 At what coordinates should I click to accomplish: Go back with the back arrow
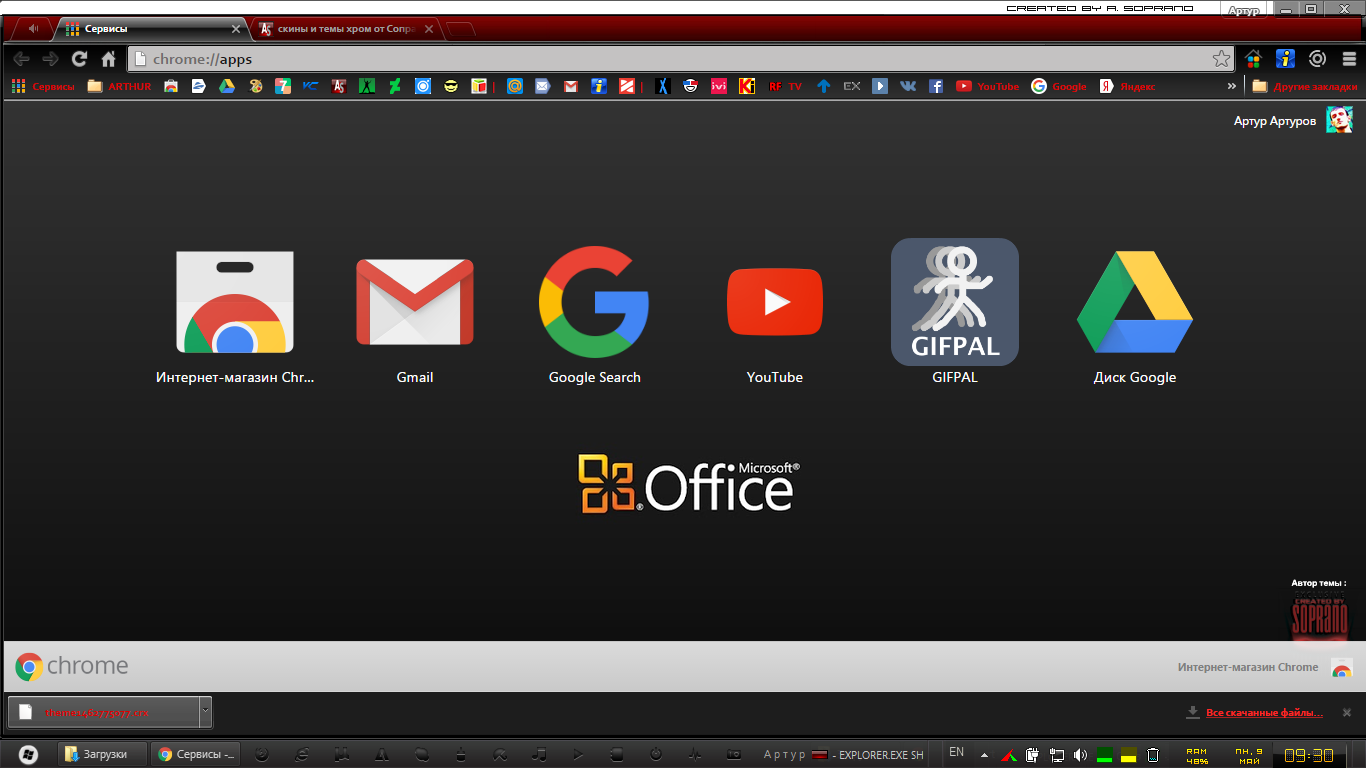coord(21,59)
